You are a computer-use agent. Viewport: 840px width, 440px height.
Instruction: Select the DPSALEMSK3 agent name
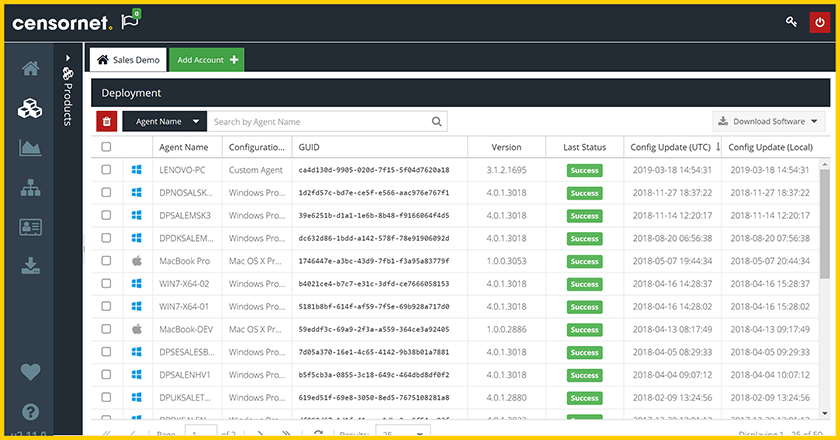pos(185,215)
